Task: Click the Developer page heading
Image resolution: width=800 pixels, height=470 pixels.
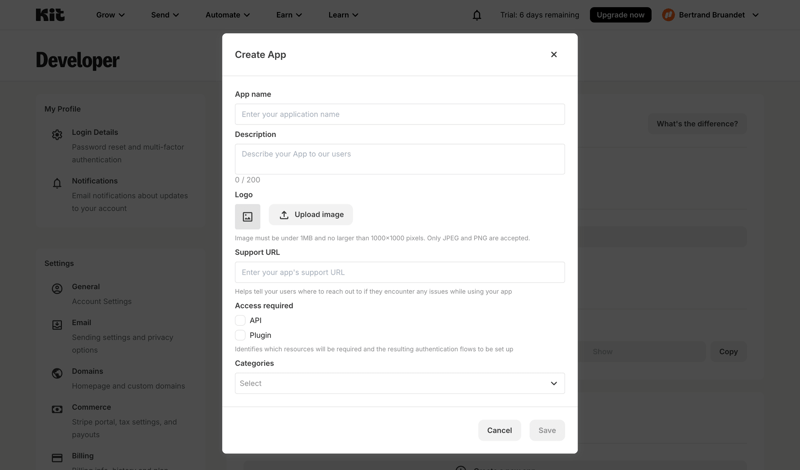Action: point(78,60)
